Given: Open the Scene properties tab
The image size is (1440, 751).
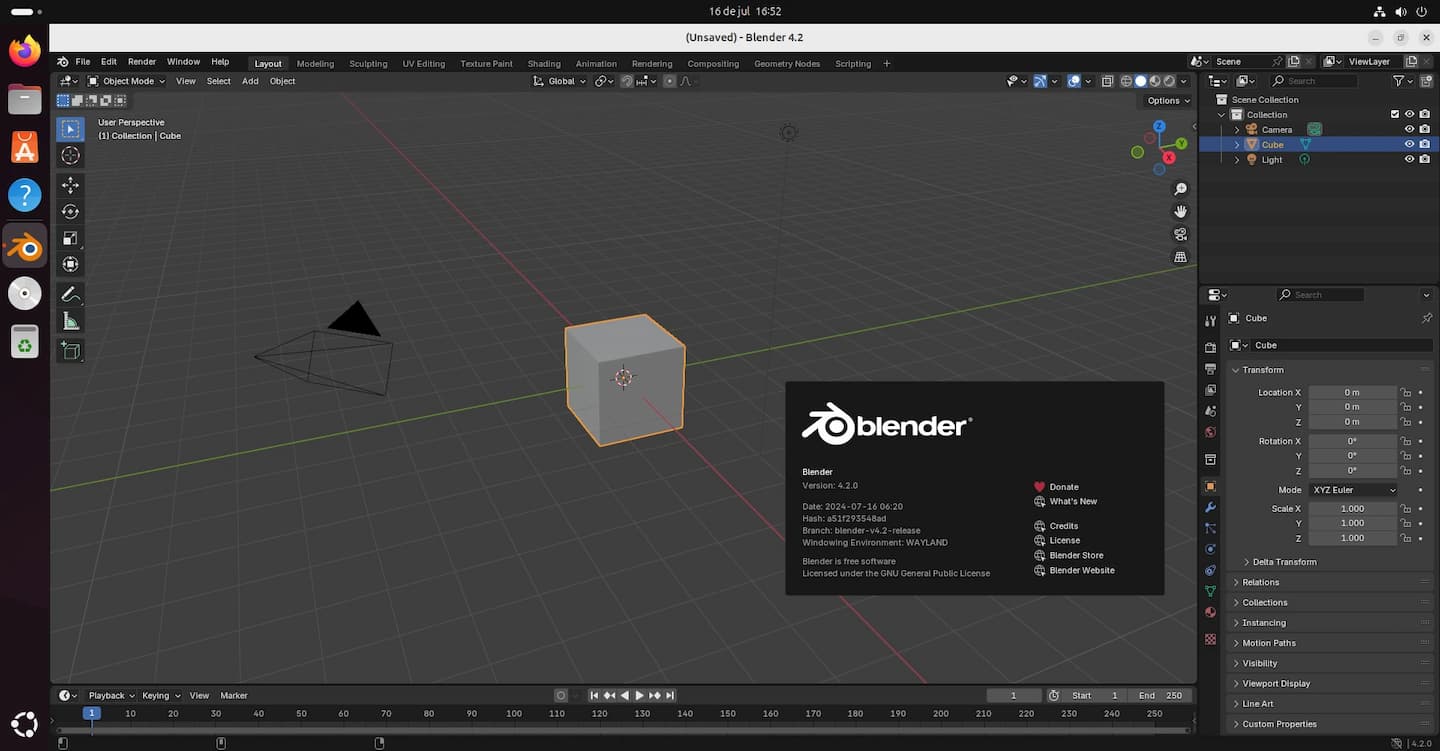Looking at the screenshot, I should click(1210, 411).
